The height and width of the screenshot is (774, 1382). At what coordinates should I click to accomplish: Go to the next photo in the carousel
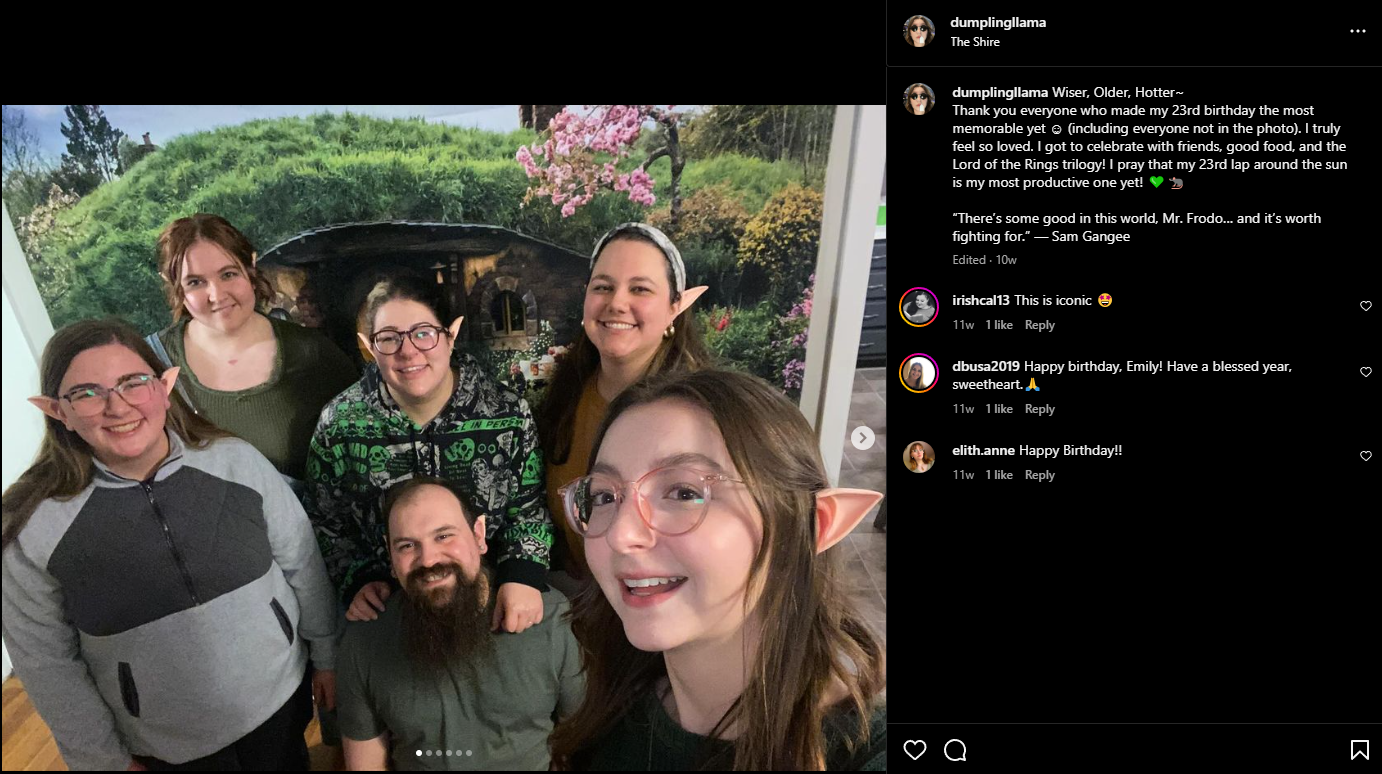tap(863, 438)
